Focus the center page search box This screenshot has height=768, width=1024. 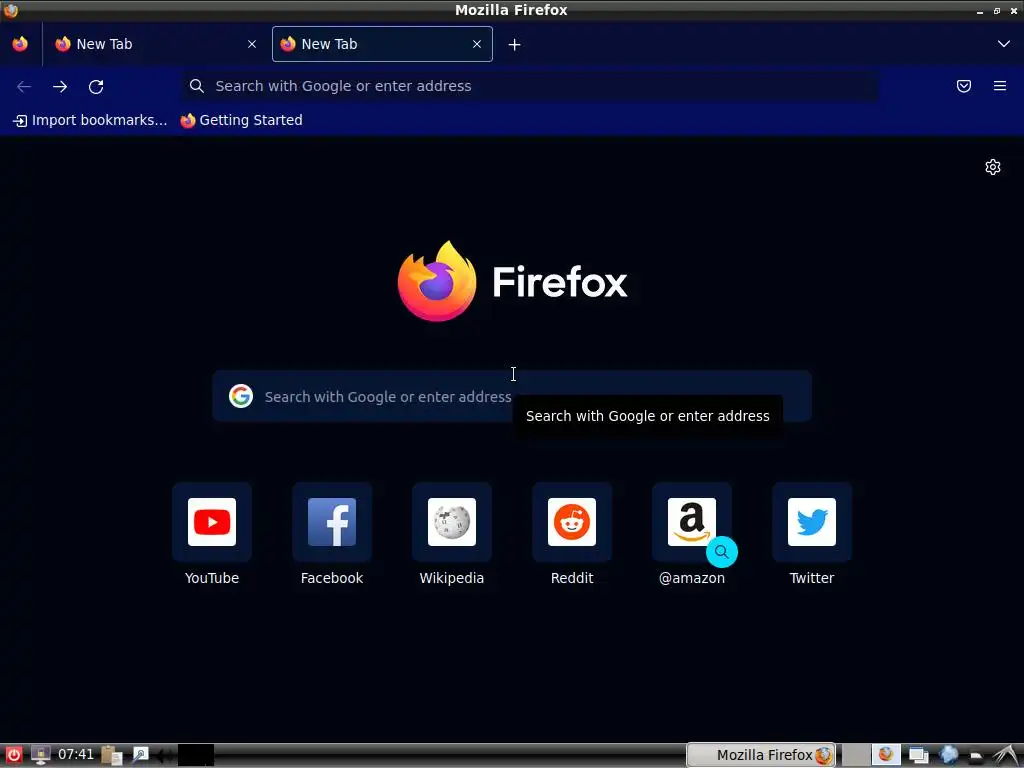click(x=512, y=396)
